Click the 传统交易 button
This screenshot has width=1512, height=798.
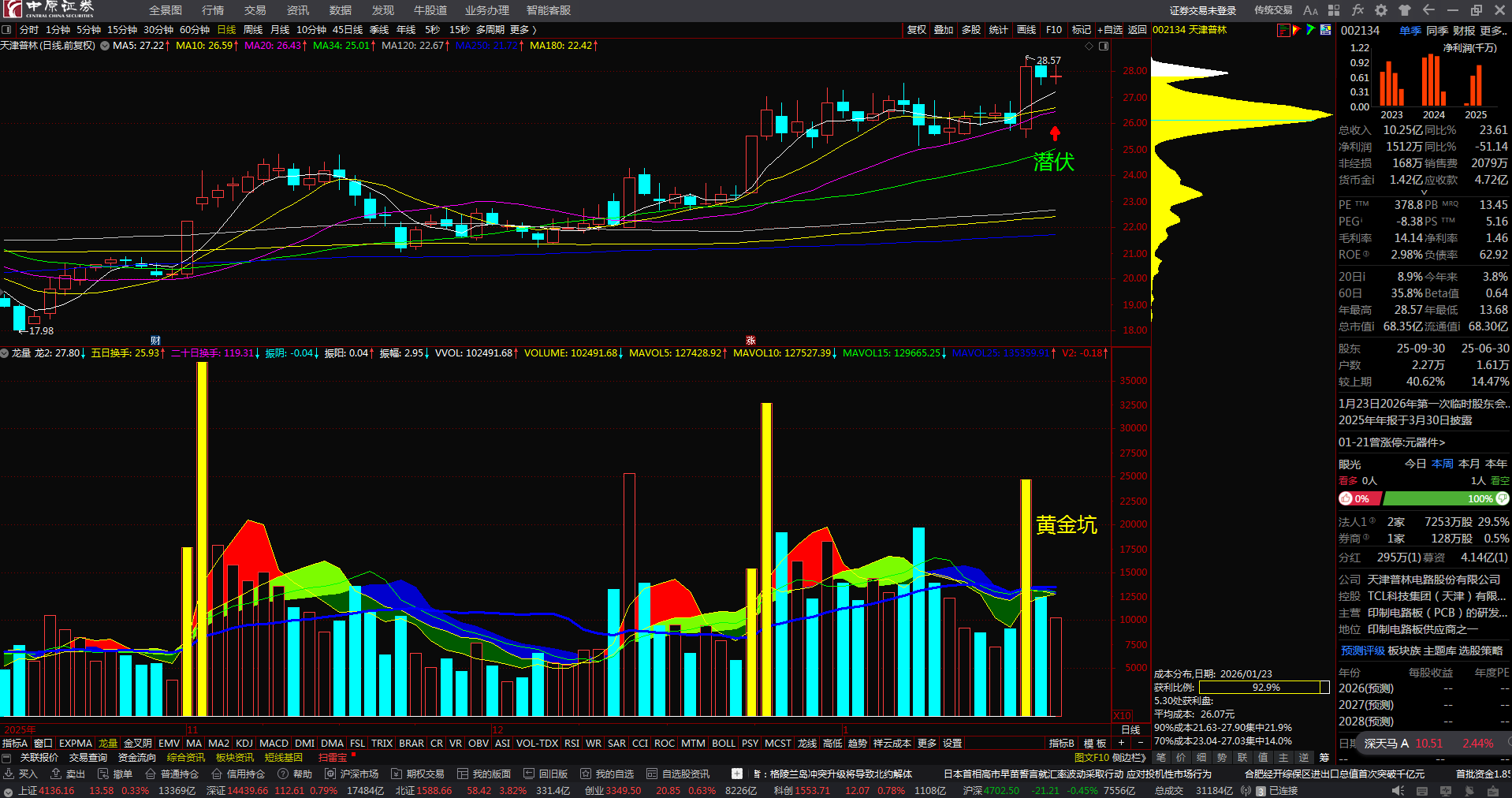(1273, 10)
